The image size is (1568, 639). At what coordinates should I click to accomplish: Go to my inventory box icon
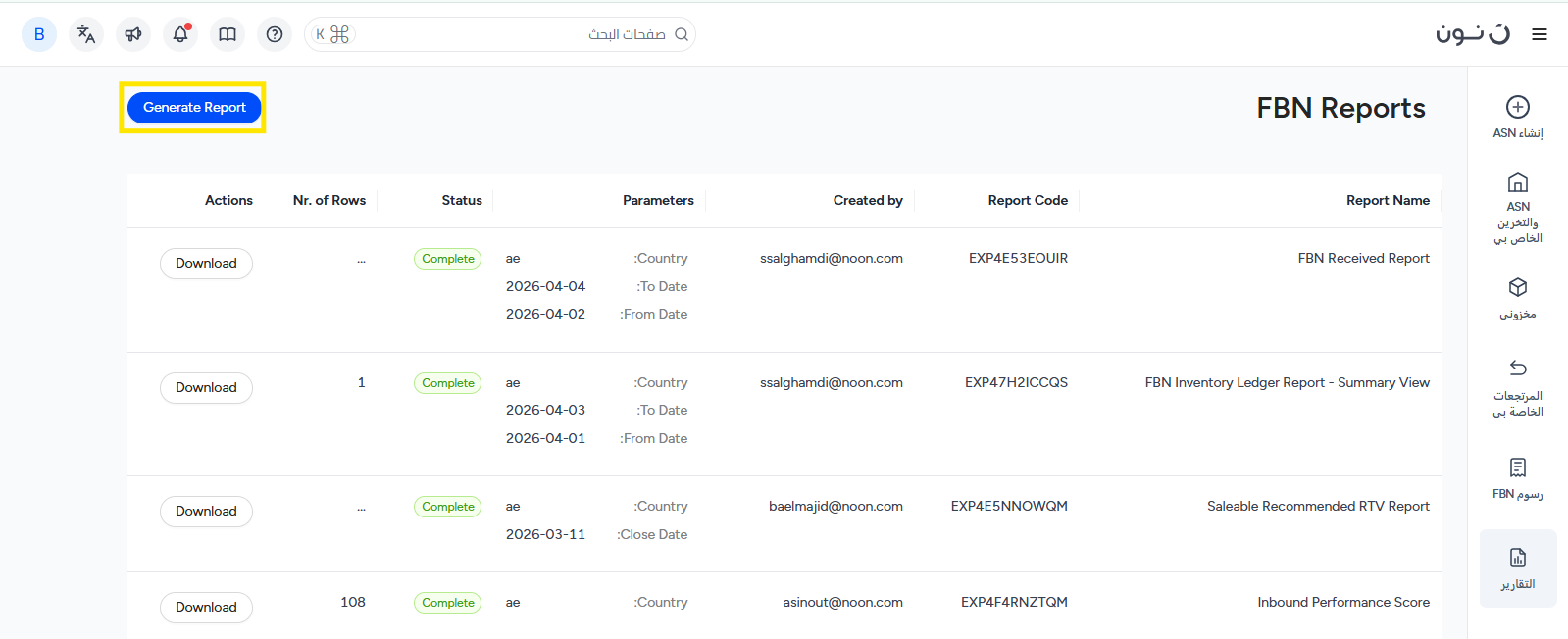[x=1517, y=298]
